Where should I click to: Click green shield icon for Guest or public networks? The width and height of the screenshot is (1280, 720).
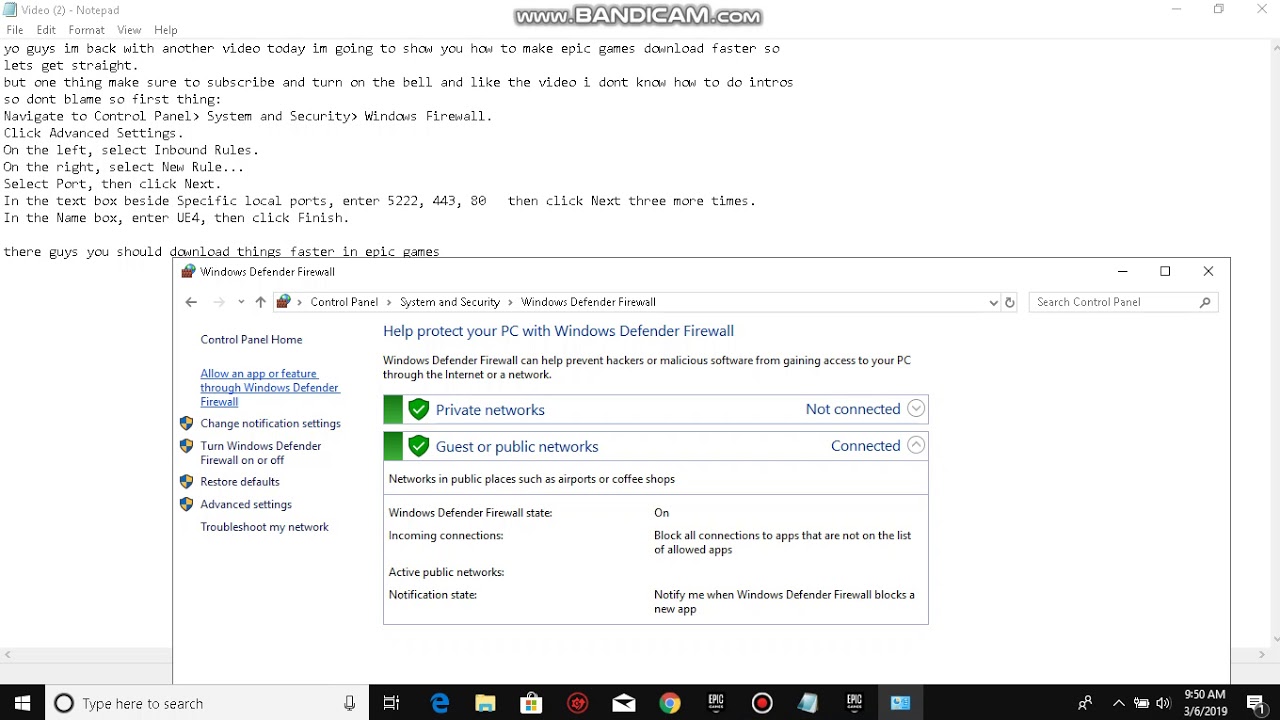click(419, 446)
